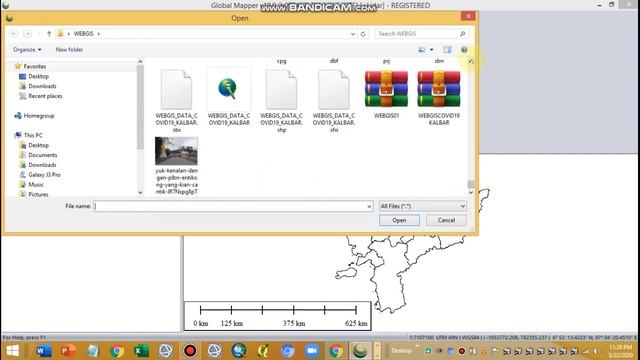640x360 pixels.
Task: Click New folder button
Action: click(x=69, y=49)
